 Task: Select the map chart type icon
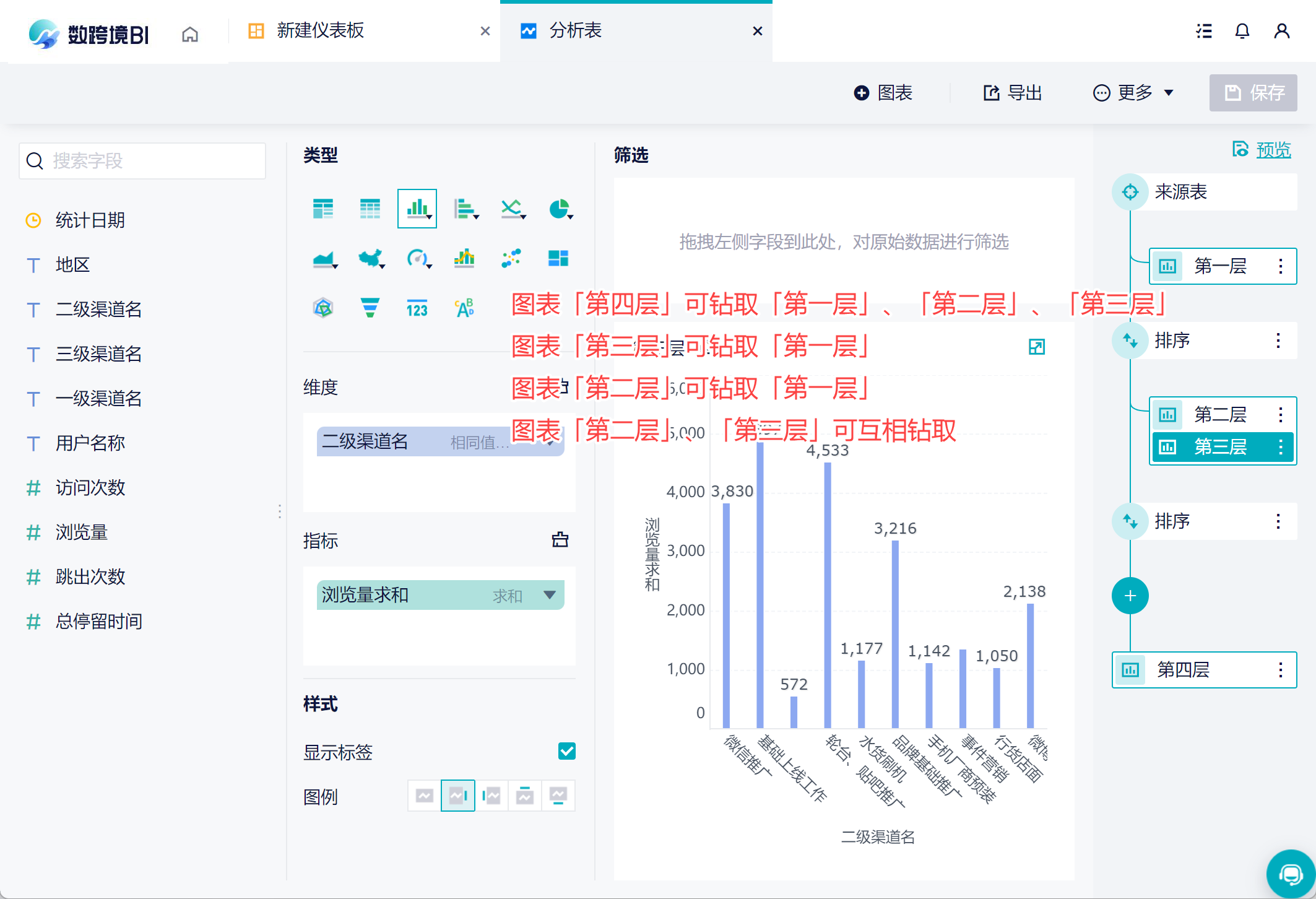pos(370,258)
